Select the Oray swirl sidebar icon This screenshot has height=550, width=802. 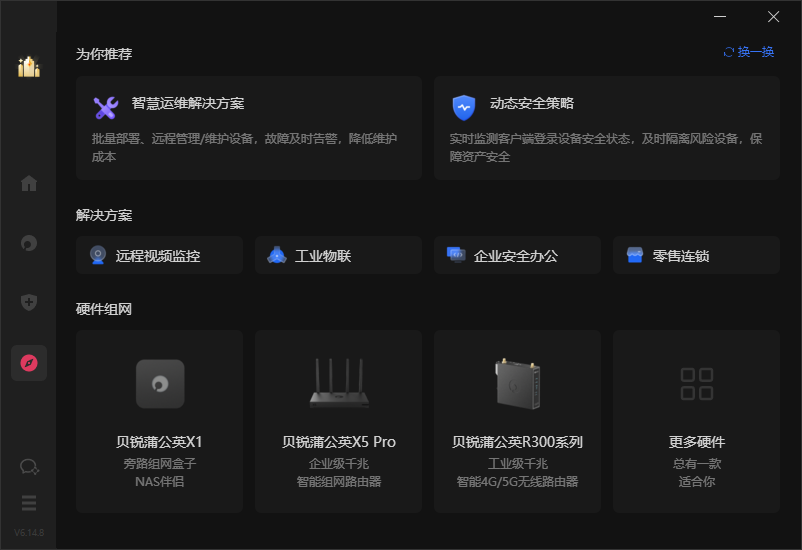coord(29,243)
